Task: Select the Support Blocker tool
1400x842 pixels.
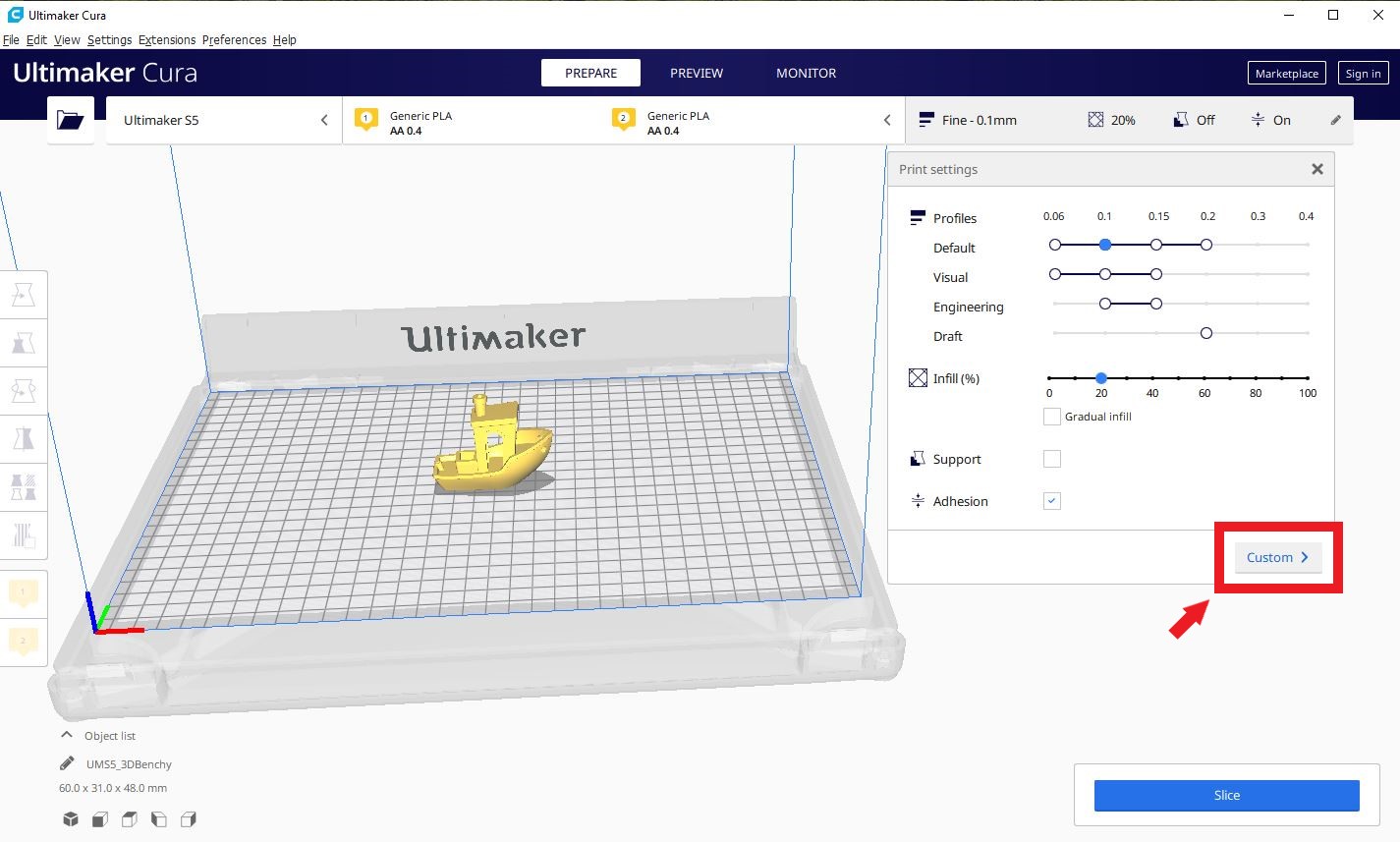Action: pos(23,535)
